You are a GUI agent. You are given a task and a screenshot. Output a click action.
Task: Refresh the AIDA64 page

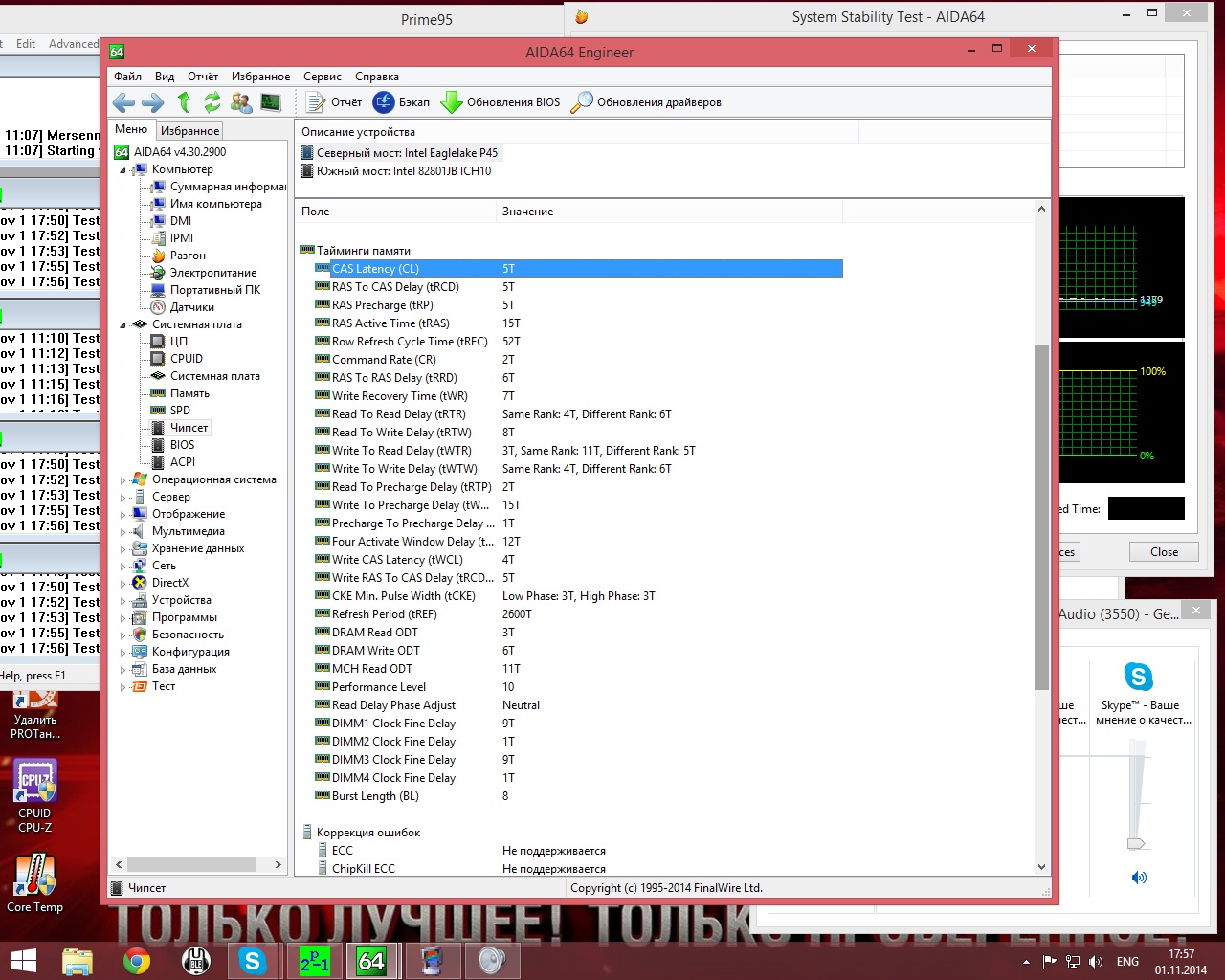pos(212,101)
